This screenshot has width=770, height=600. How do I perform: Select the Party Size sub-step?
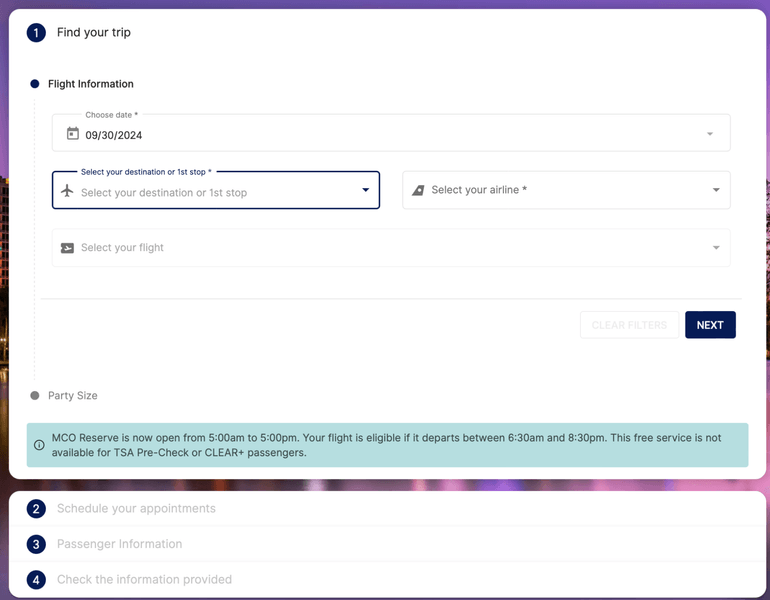point(72,396)
